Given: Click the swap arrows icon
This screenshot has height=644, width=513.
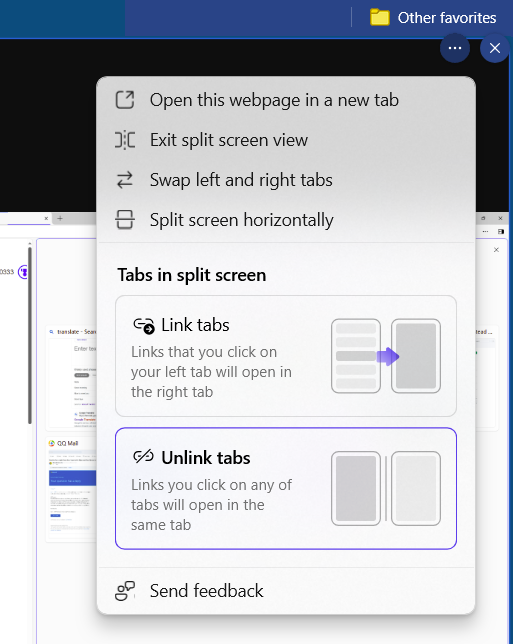Looking at the screenshot, I should 125,180.
